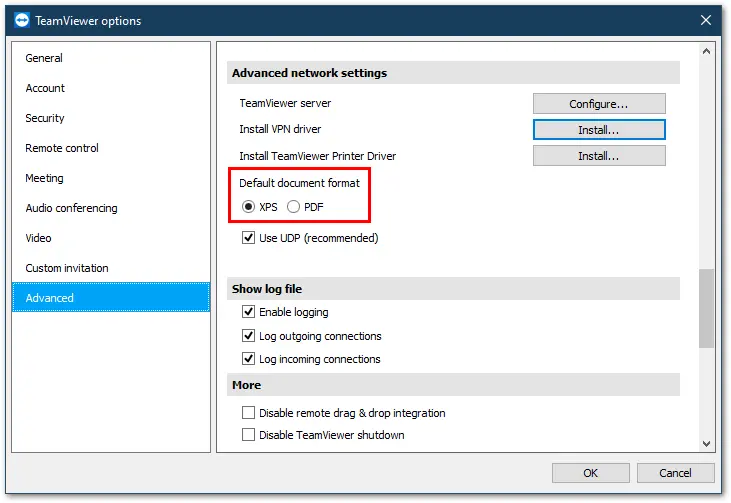Click the Install VPN driver label
Viewport: 731px width, 503px height.
[x=280, y=129]
